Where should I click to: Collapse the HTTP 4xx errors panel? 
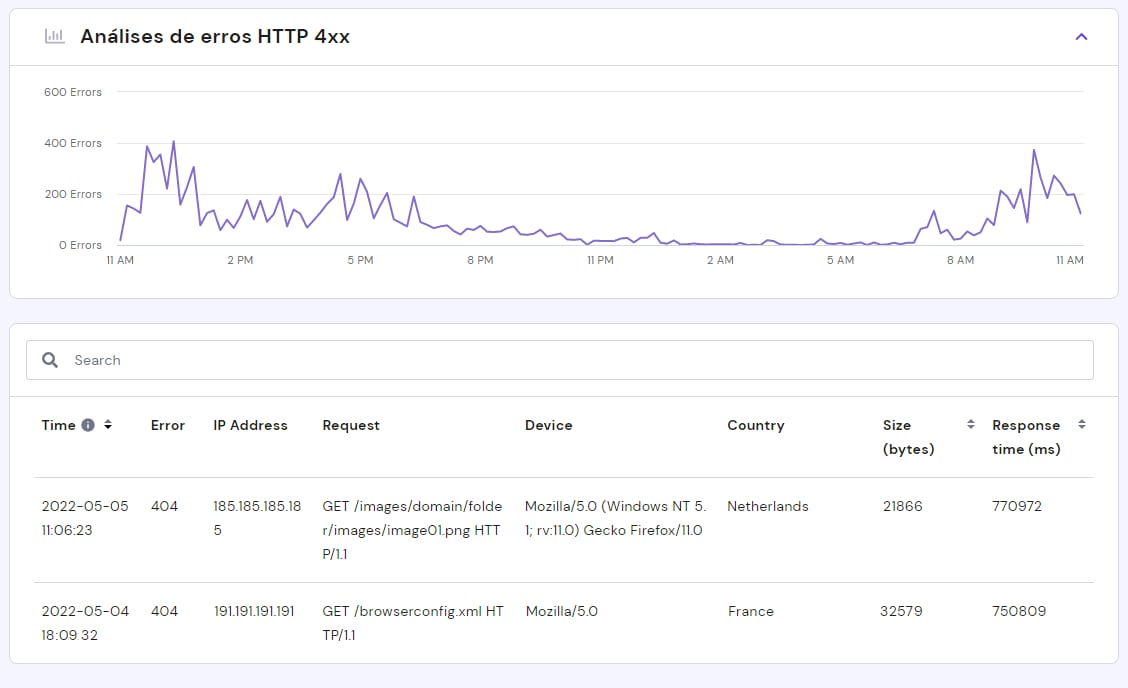(1080, 37)
